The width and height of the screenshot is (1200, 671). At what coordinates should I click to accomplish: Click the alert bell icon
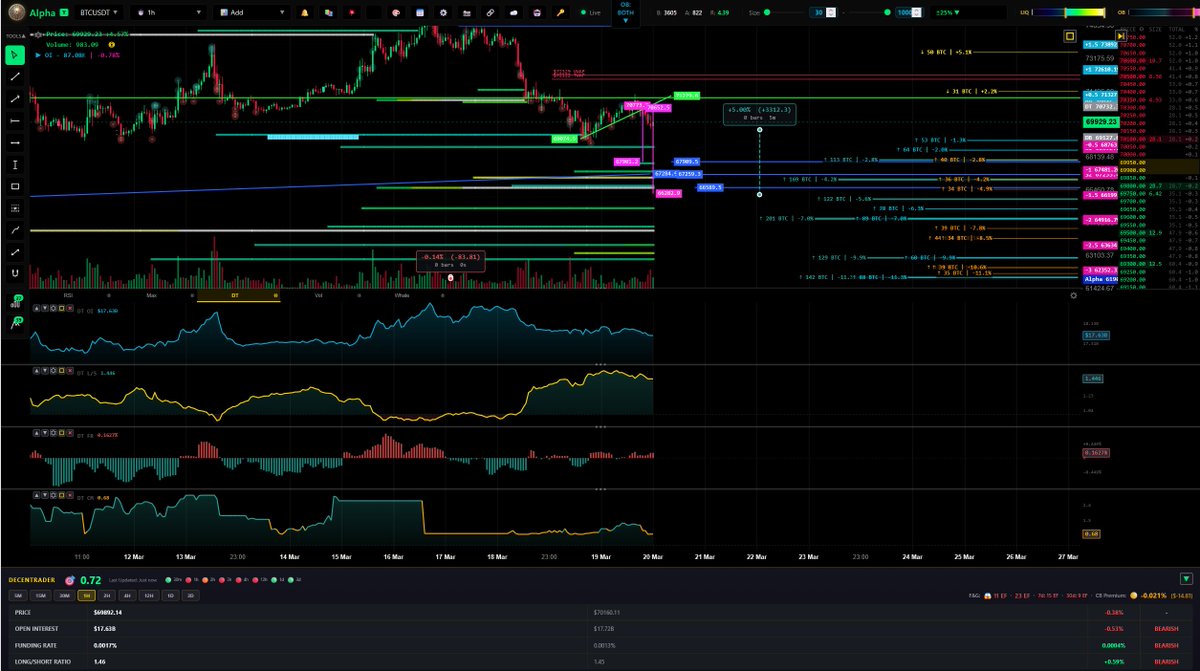point(304,13)
